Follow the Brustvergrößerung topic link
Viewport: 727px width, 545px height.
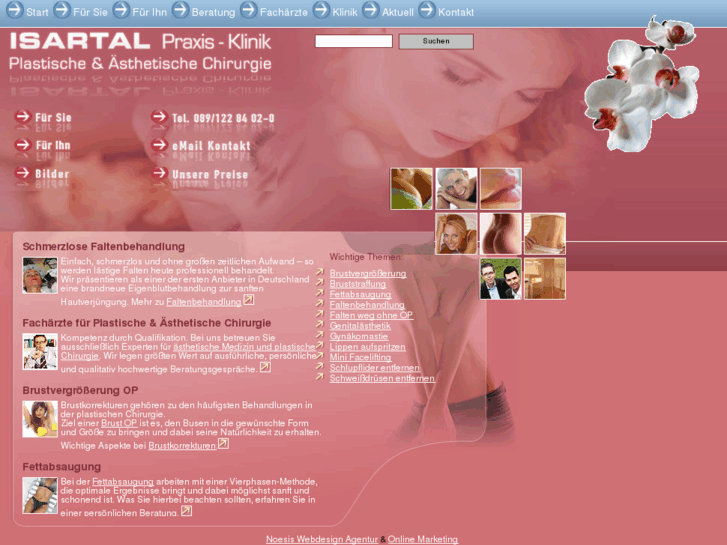pos(368,274)
